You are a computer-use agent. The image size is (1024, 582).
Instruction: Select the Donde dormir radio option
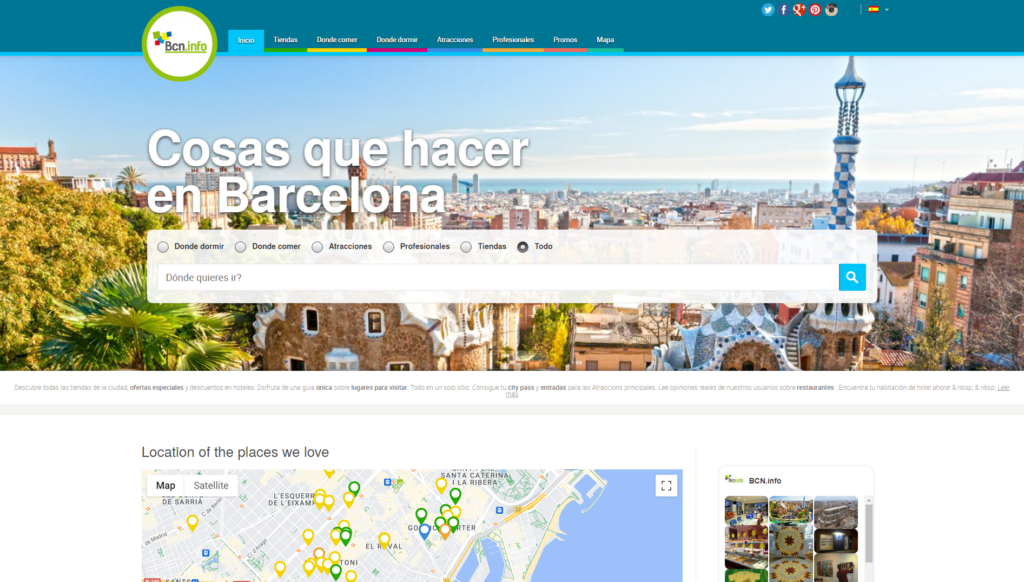click(x=163, y=247)
